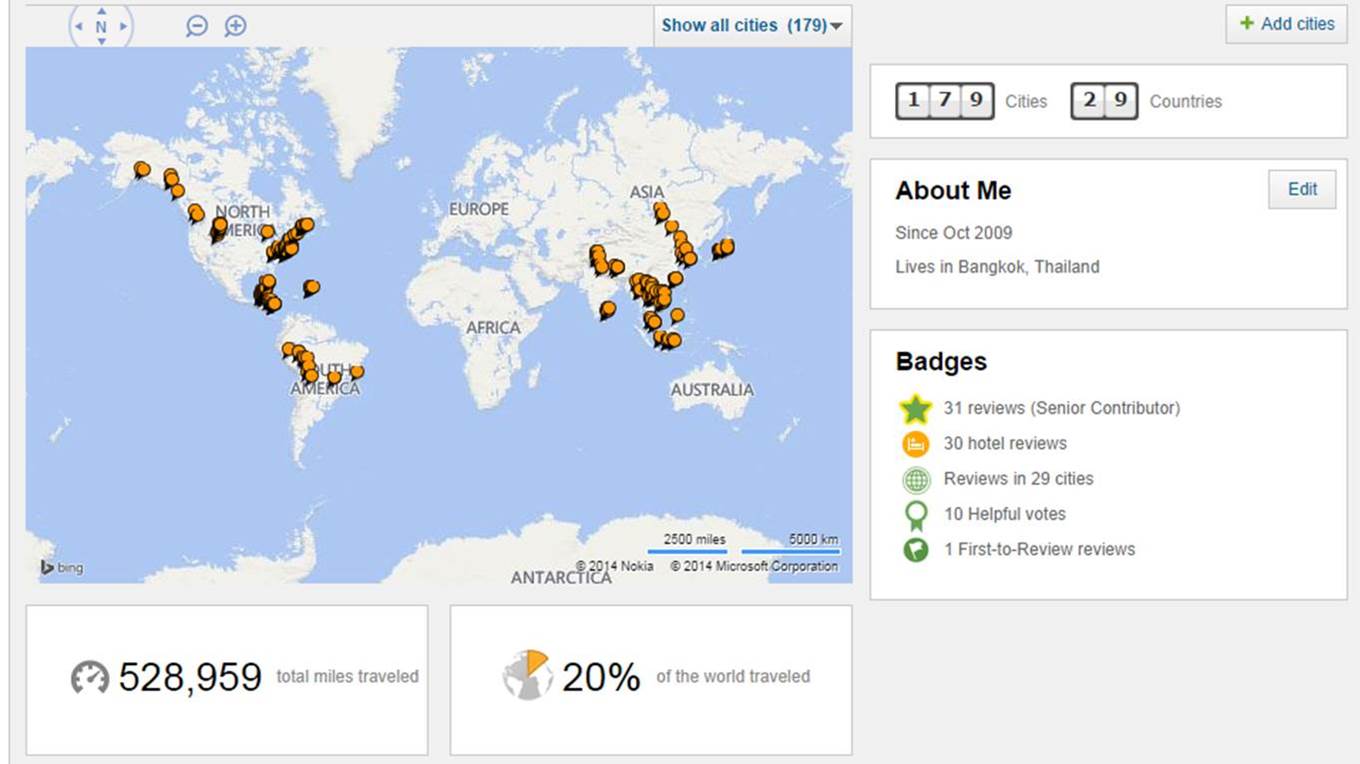Screen dimensions: 1360x764
Task: Click the Bing logo on the map
Action: [62, 567]
